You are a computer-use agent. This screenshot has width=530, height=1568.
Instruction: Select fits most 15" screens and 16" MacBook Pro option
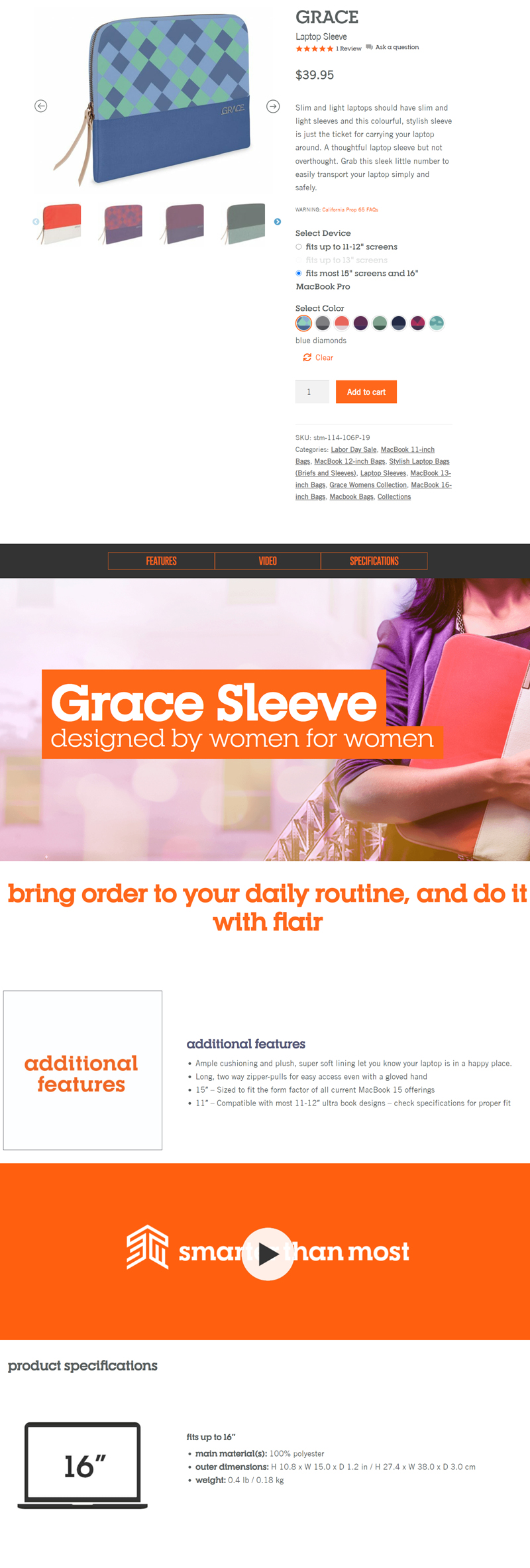pyautogui.click(x=299, y=273)
